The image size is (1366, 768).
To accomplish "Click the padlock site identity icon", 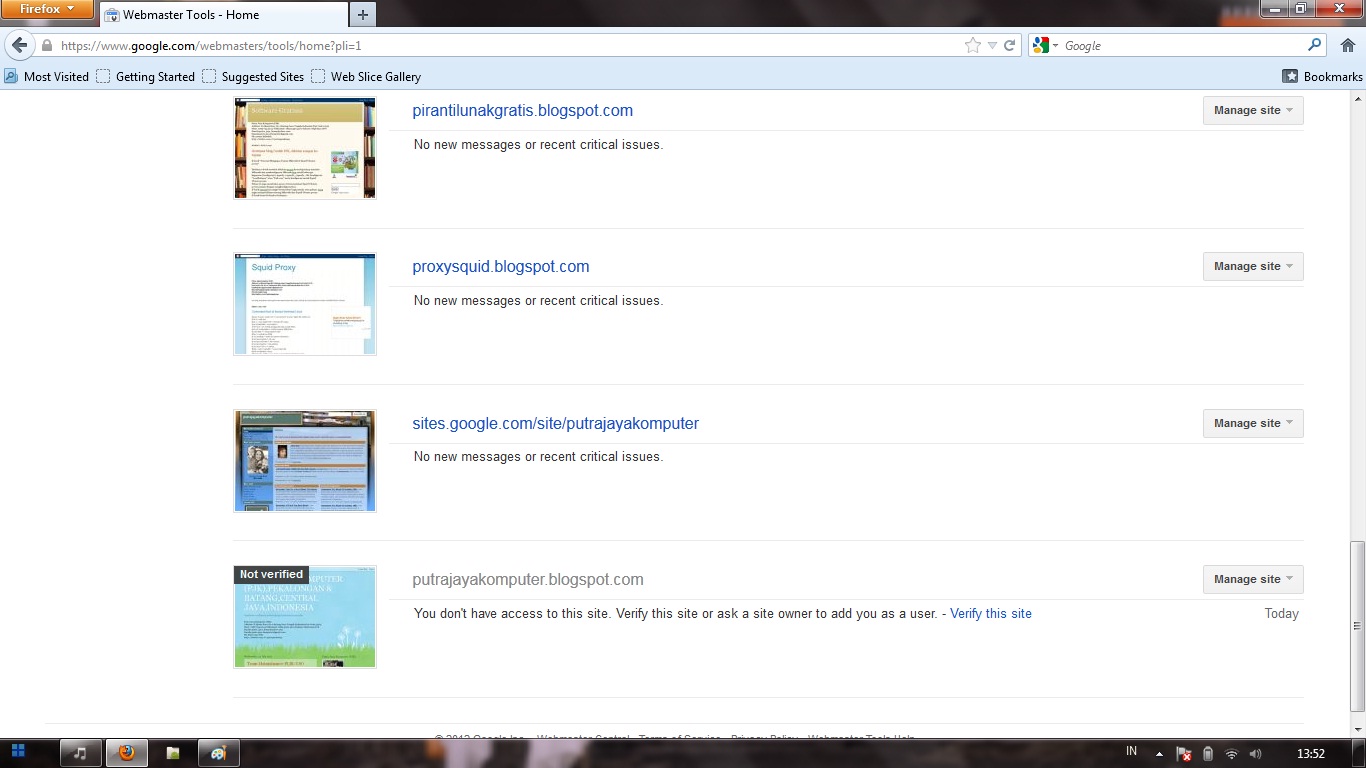I will coord(47,46).
